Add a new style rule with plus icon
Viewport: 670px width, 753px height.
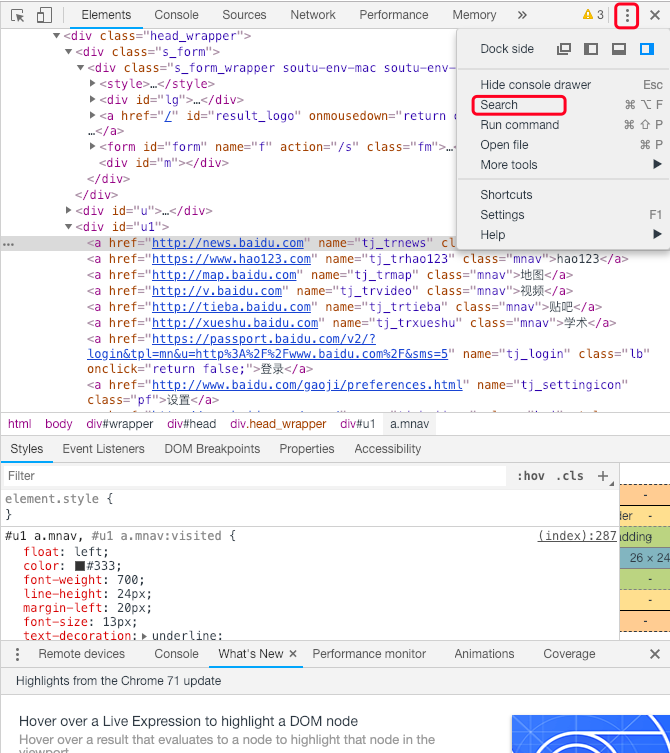click(x=603, y=476)
